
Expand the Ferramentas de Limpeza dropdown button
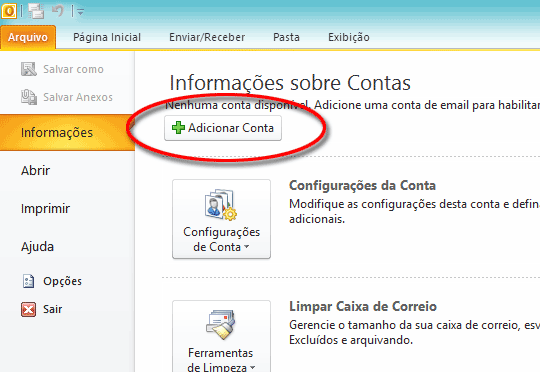[x=221, y=336]
